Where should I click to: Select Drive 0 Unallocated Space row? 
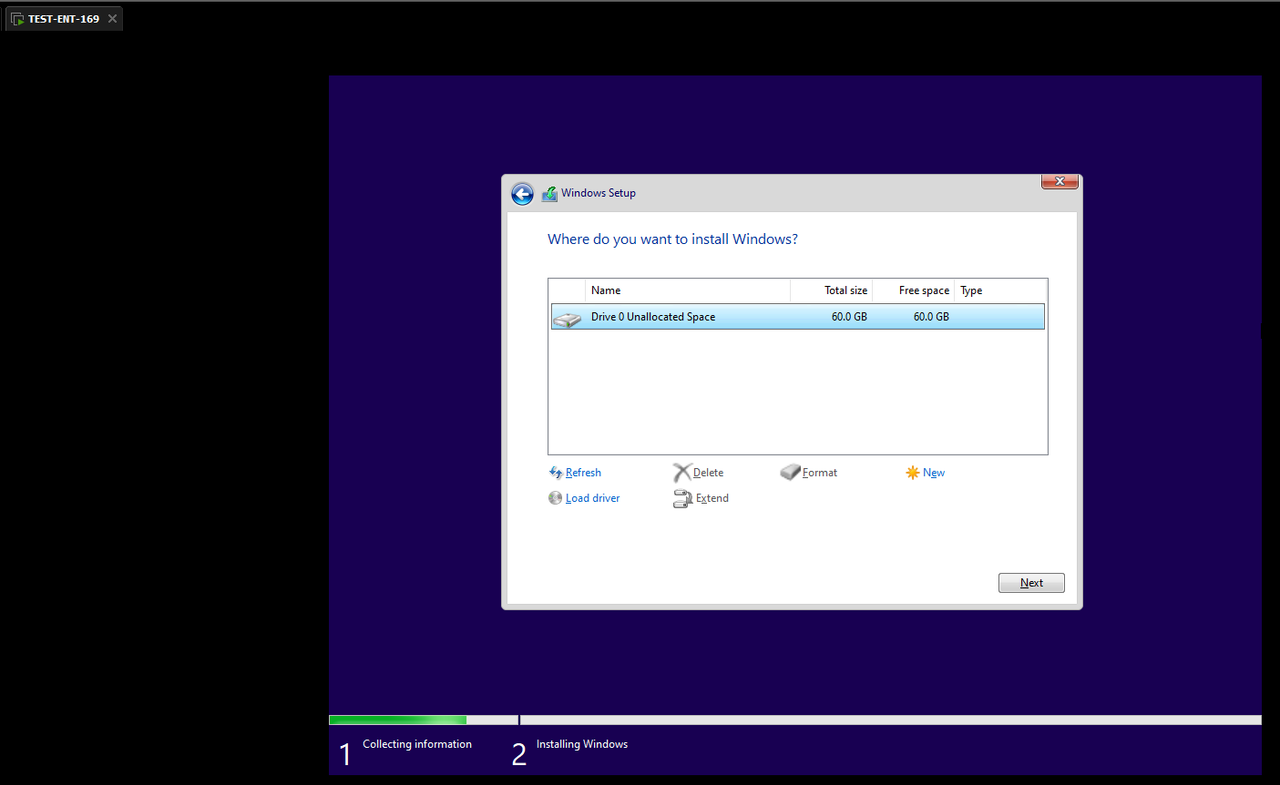798,317
